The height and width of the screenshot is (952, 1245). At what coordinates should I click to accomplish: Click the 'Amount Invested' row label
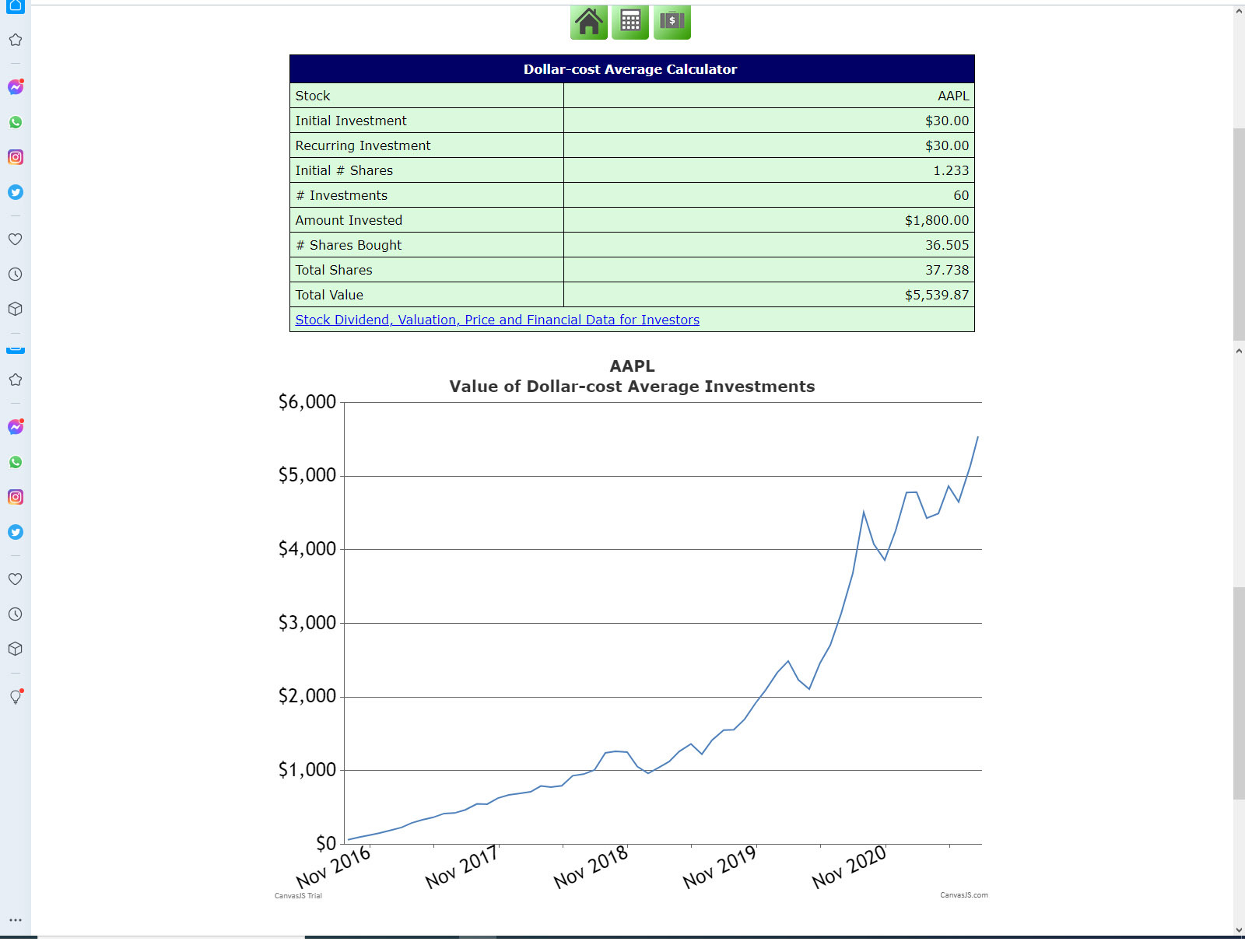[349, 220]
